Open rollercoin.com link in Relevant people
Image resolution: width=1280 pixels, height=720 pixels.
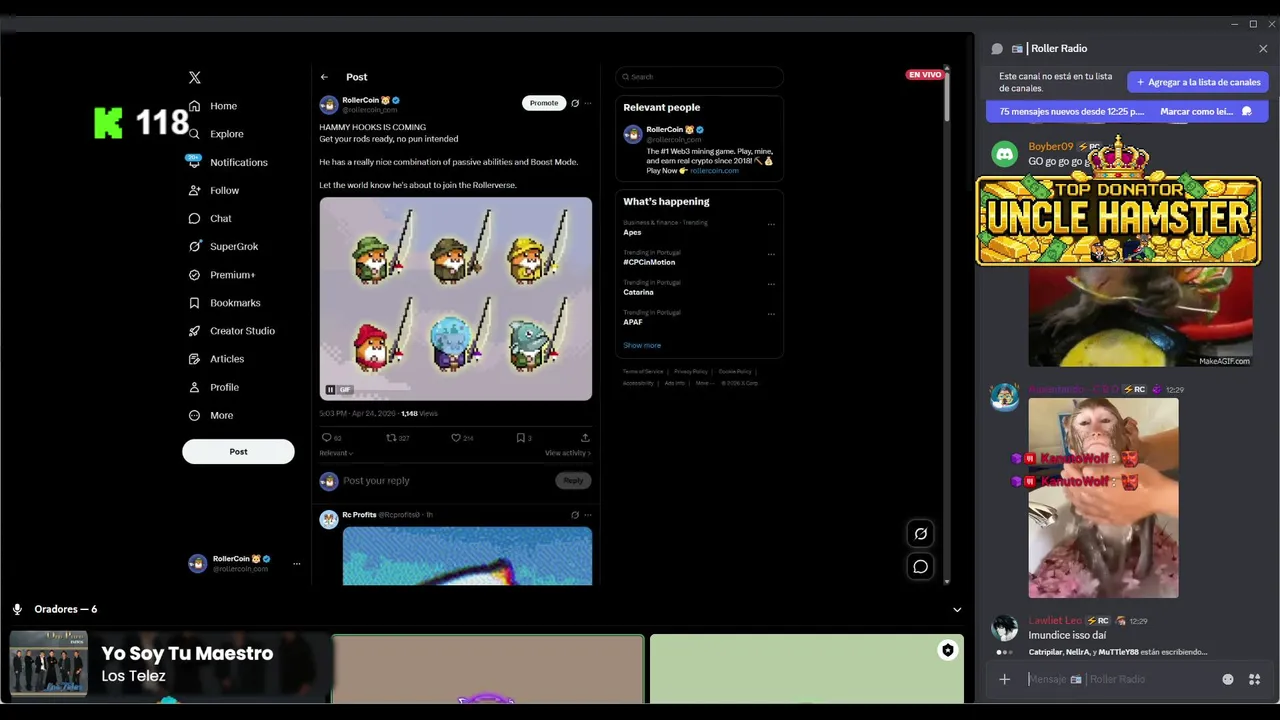pyautogui.click(x=714, y=171)
